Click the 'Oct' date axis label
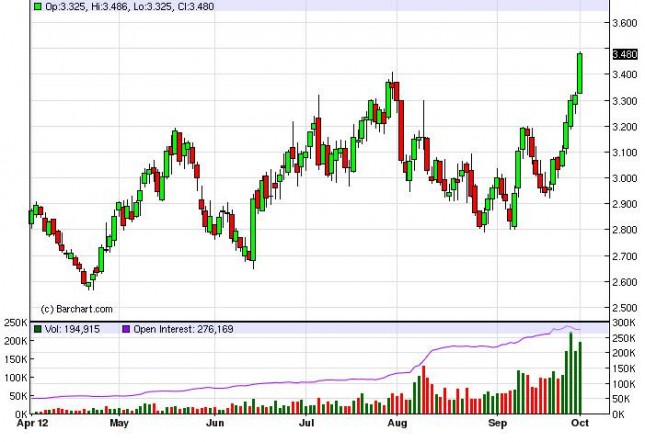The width and height of the screenshot is (645, 442). coord(580,423)
